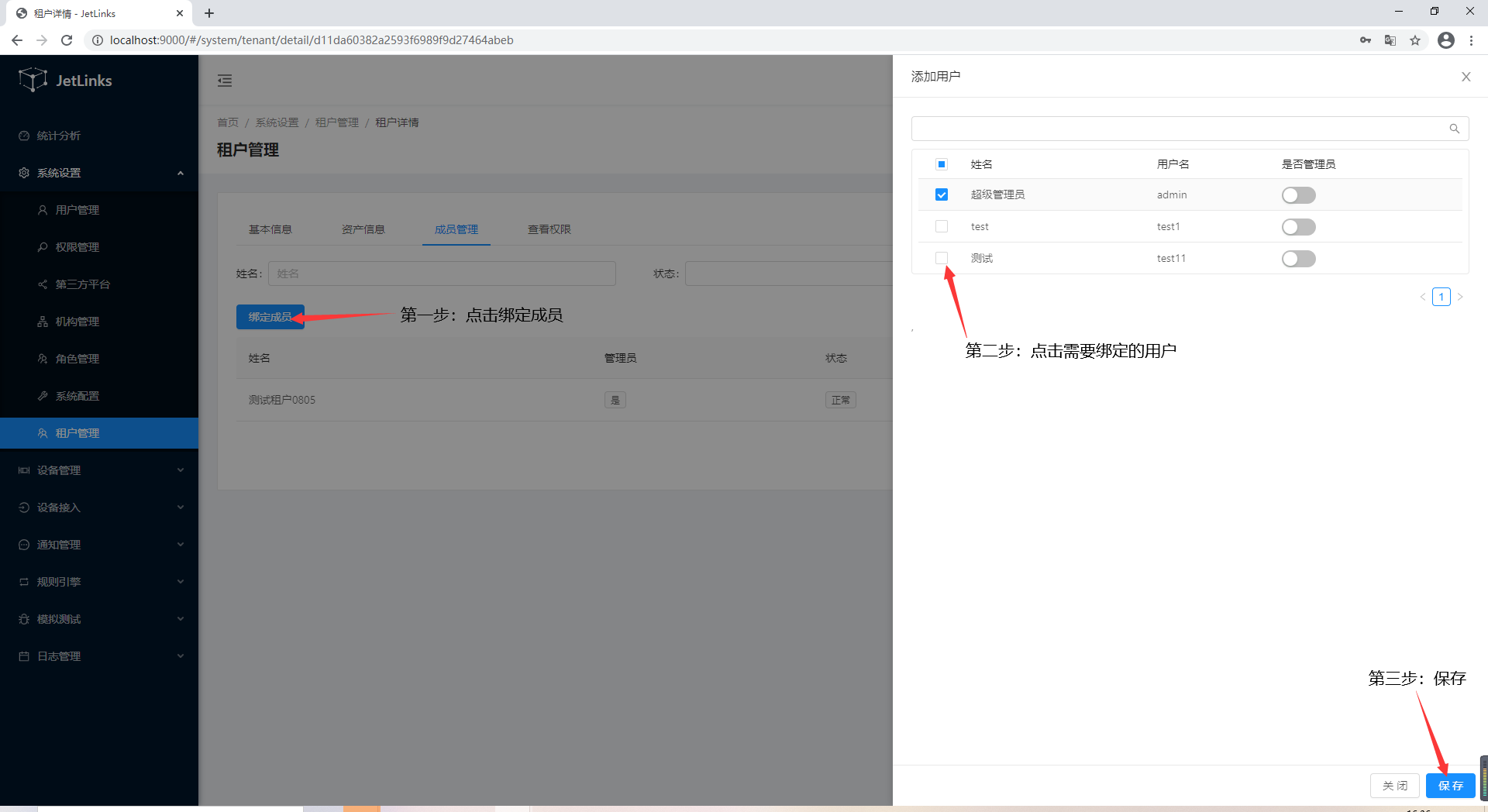Image resolution: width=1488 pixels, height=812 pixels.
Task: Select the 用户管理 user icon
Action: [x=42, y=209]
